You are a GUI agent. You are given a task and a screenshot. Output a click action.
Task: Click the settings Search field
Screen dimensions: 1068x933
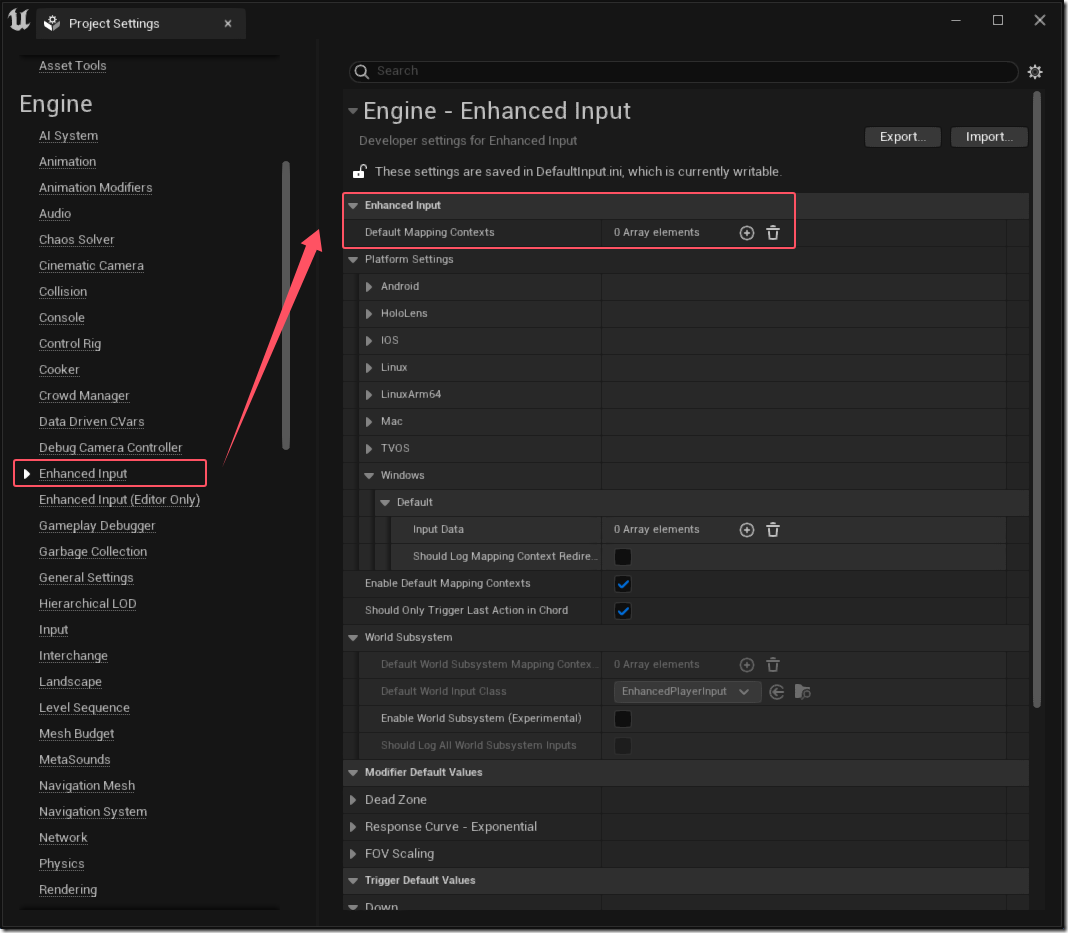(684, 71)
